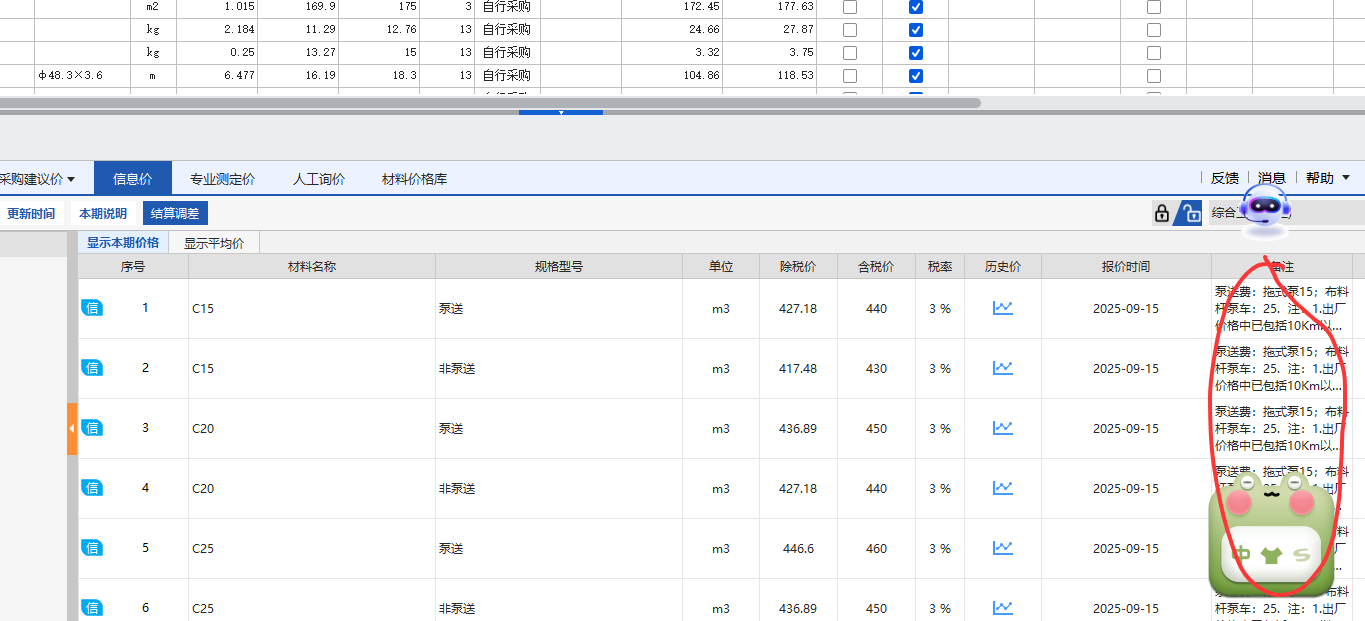Click the 报价时间 column header

[x=1126, y=266]
